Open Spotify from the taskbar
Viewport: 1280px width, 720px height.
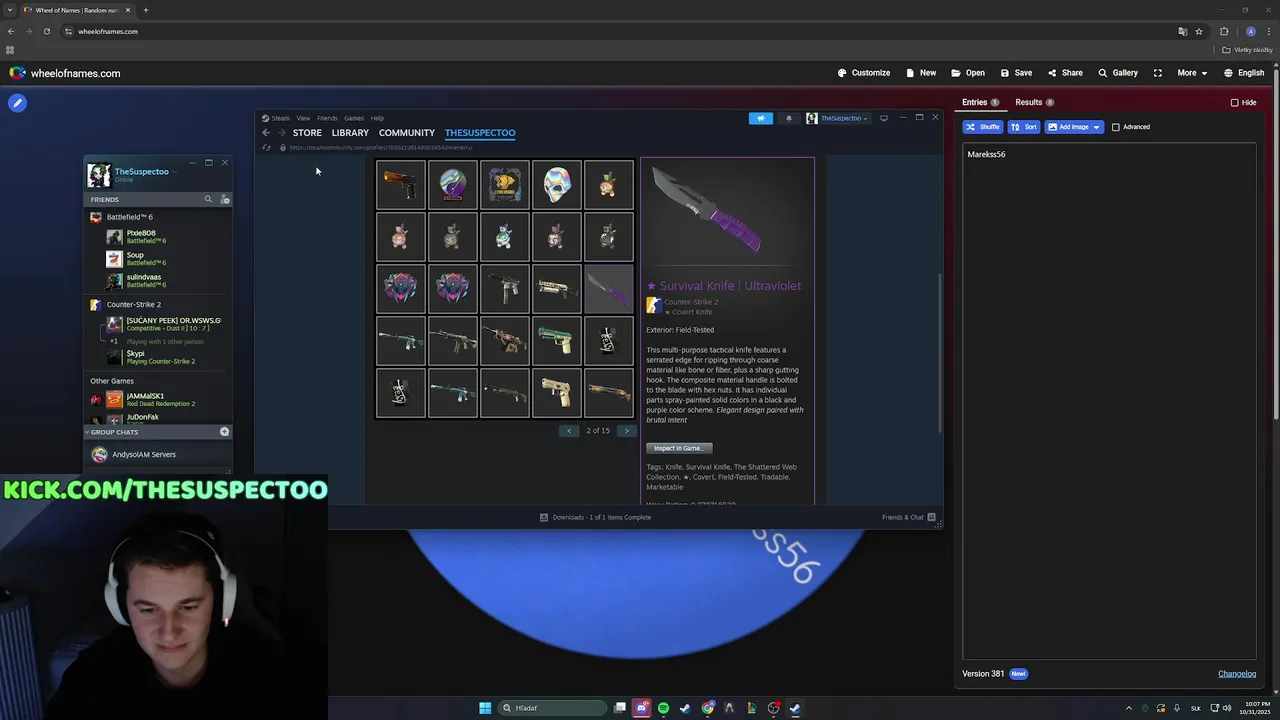tap(663, 708)
